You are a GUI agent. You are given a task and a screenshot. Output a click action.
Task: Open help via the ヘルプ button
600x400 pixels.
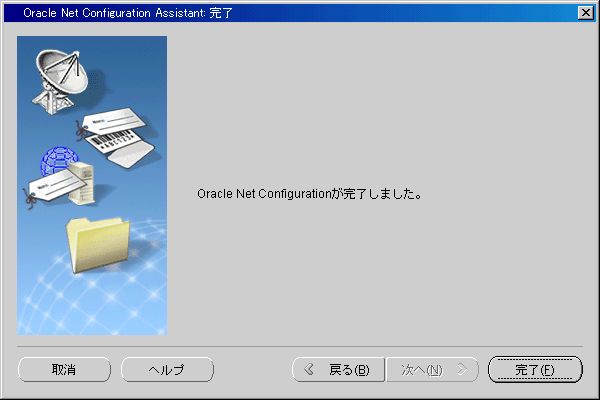pos(167,369)
